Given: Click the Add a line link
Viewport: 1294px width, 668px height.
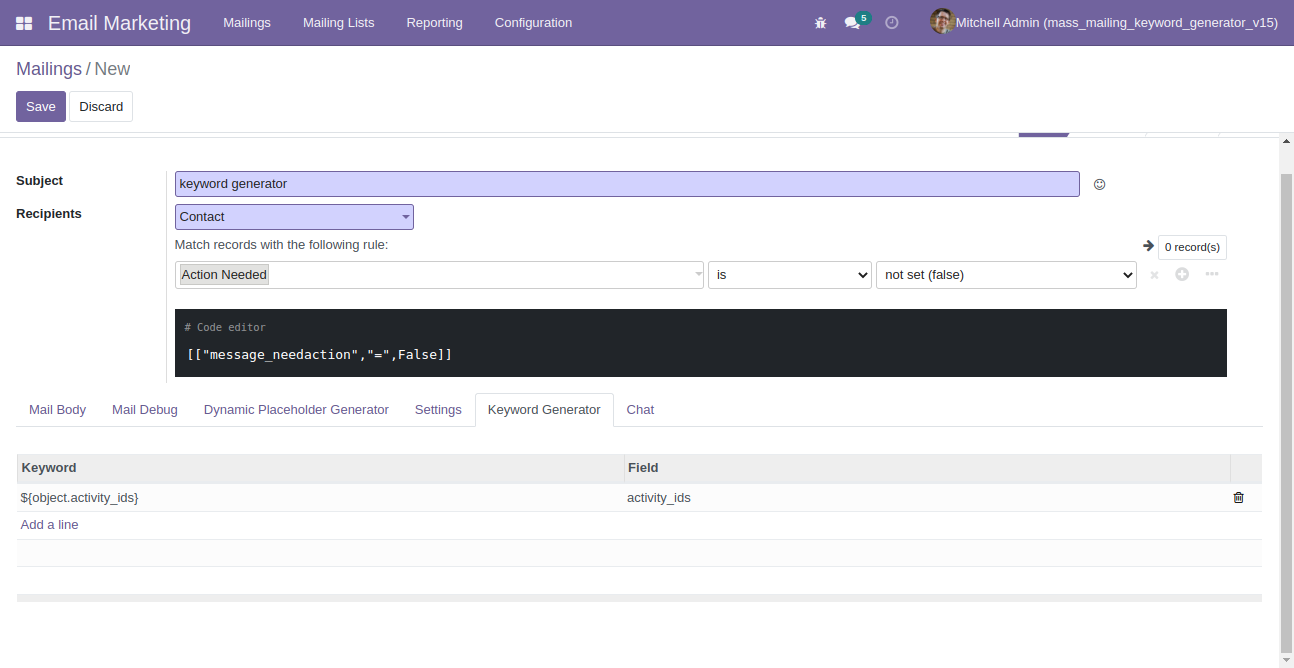Looking at the screenshot, I should point(50,525).
